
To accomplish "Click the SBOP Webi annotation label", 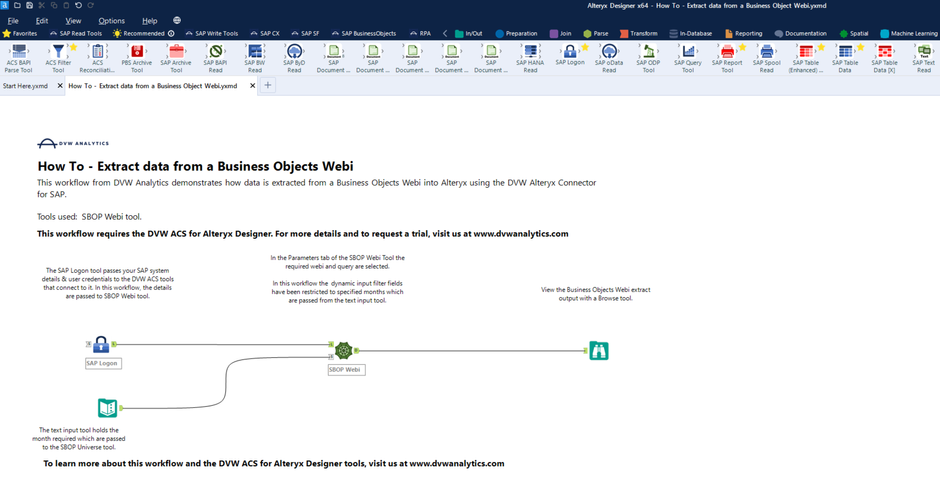I will pos(347,369).
